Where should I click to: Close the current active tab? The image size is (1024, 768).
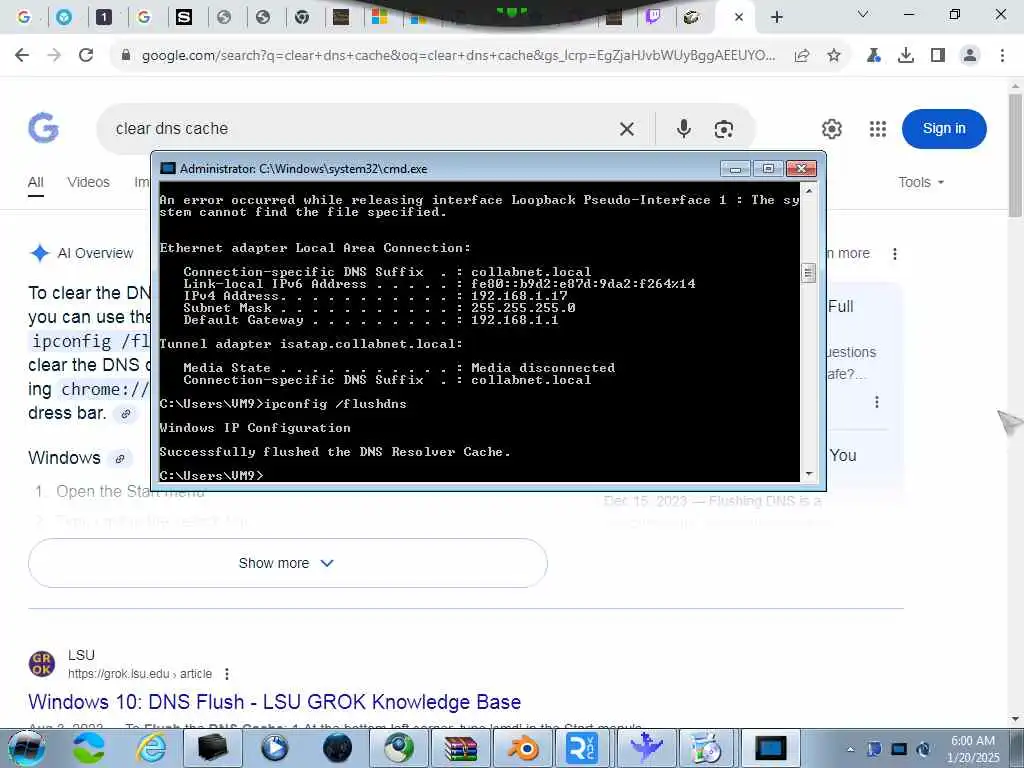click(739, 17)
